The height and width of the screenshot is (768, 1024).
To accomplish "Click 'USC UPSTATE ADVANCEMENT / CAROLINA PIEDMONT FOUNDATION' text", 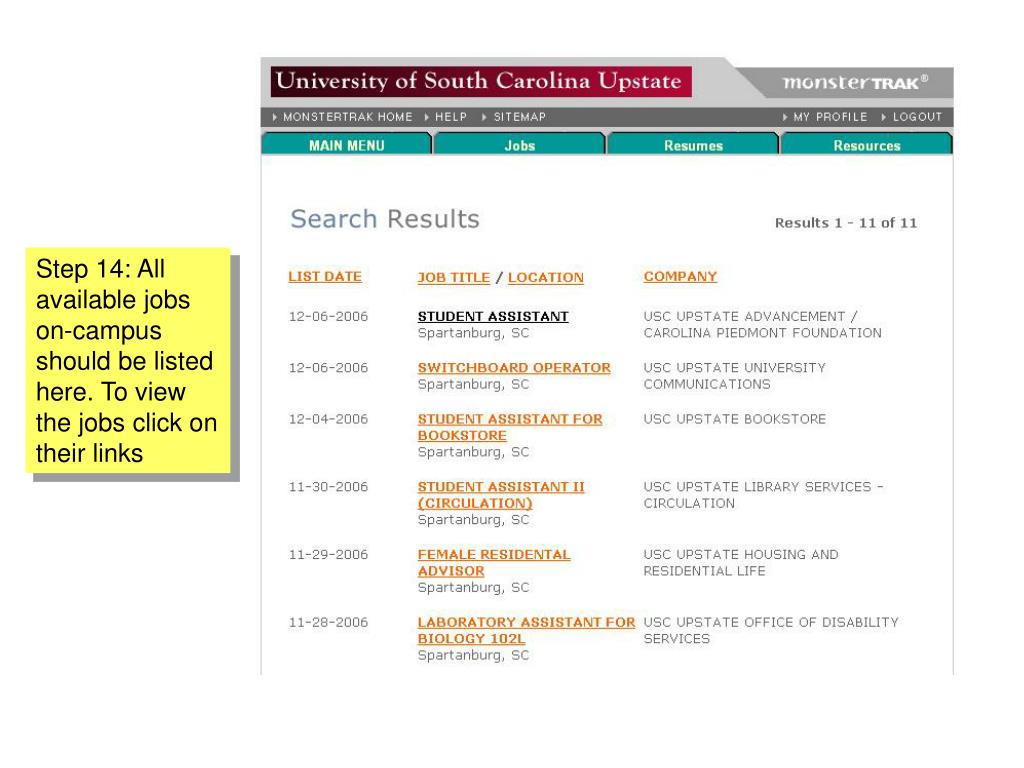I will click(763, 325).
